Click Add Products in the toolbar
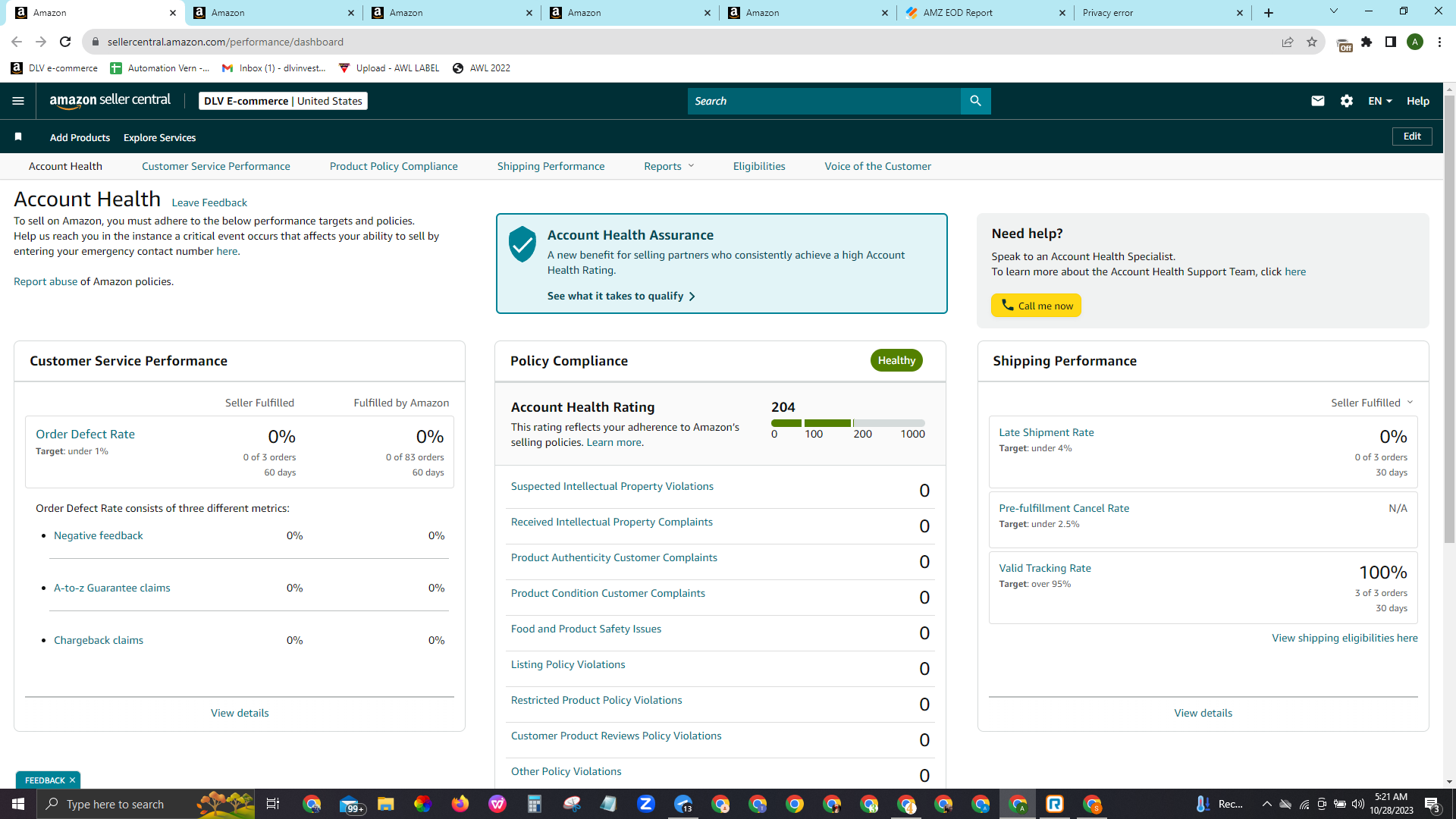This screenshot has width=1456, height=819. [x=80, y=137]
